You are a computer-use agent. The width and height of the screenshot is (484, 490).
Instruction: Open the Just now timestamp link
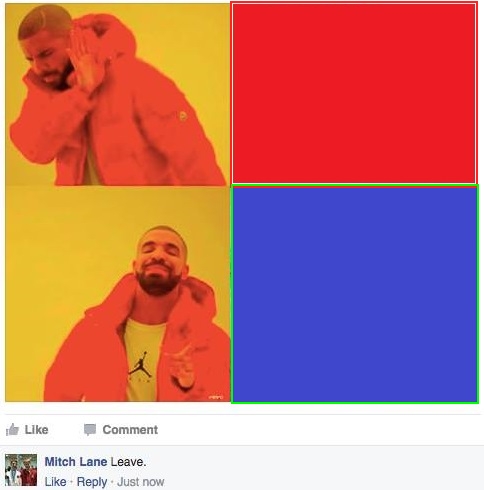pyautogui.click(x=141, y=482)
